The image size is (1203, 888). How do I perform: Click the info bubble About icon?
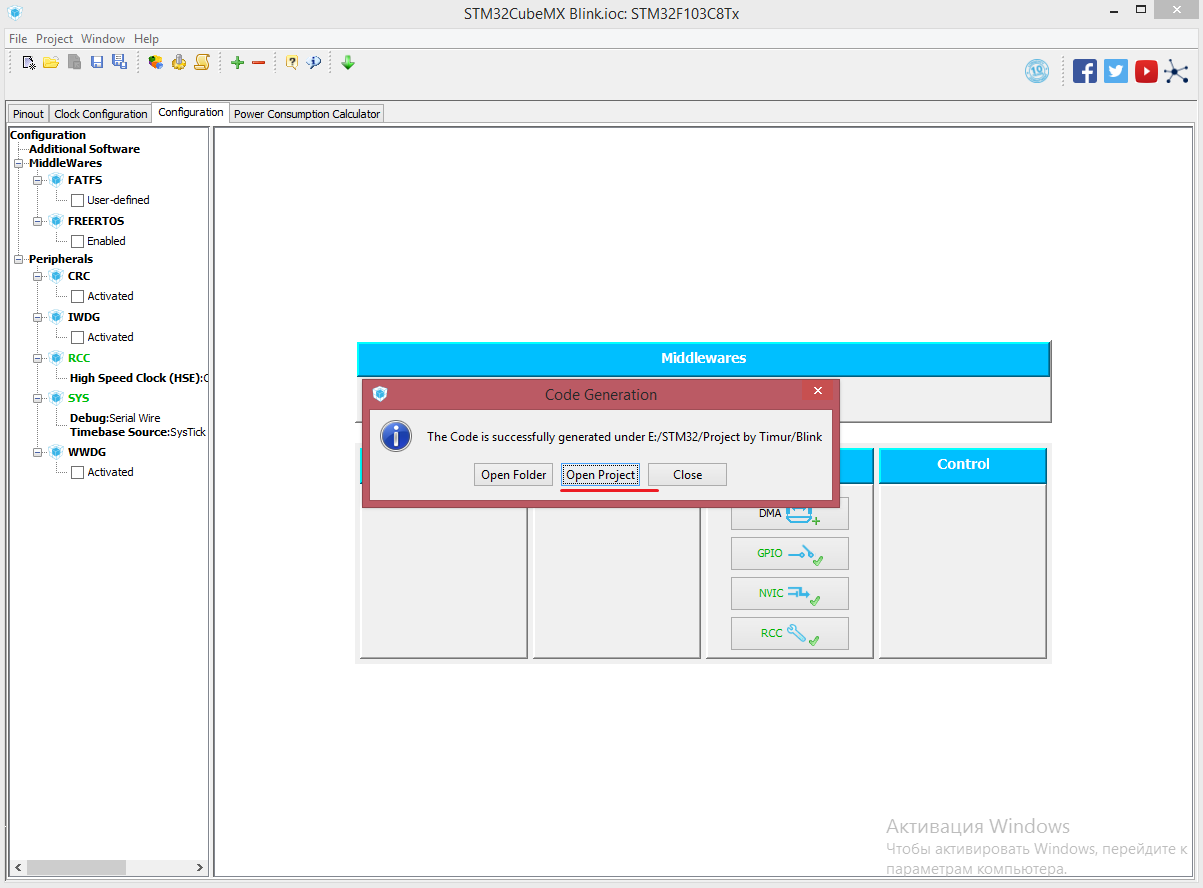pos(314,63)
